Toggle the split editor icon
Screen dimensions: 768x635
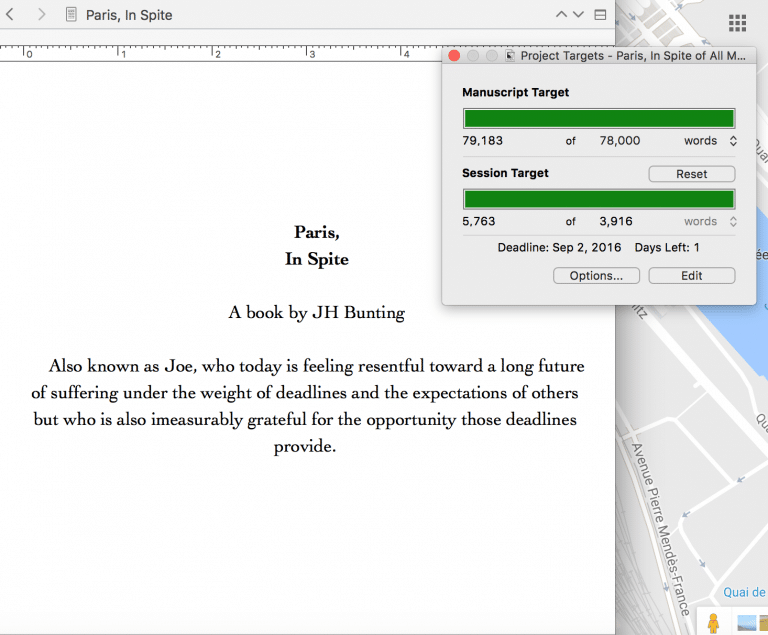[600, 15]
